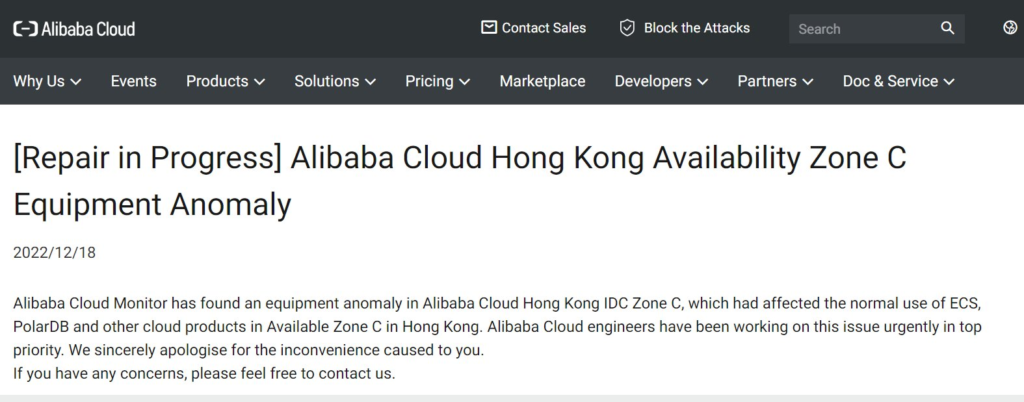This screenshot has width=1024, height=402.
Task: Click the Block the Attacks shield icon
Action: [x=627, y=28]
